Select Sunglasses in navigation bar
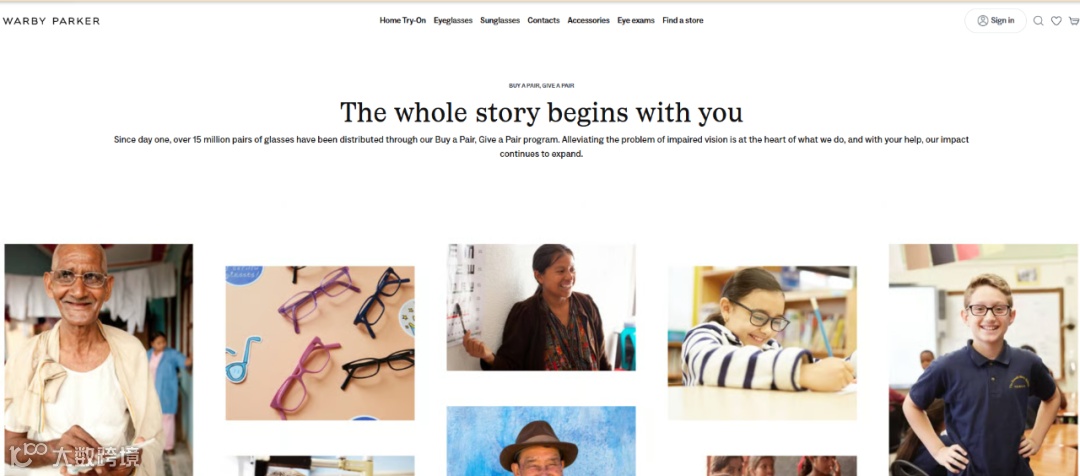This screenshot has width=1080, height=476. pos(500,21)
